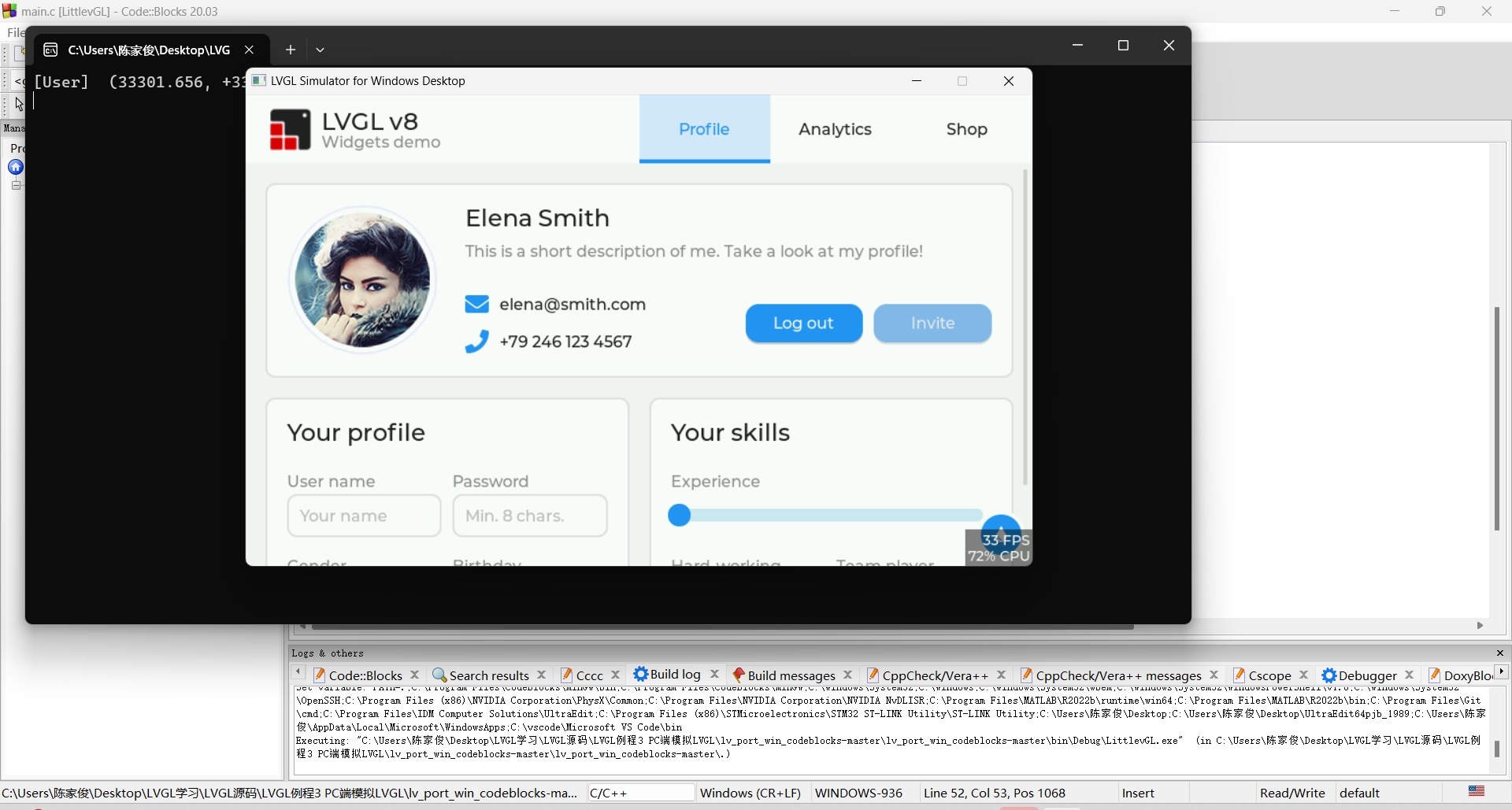The height and width of the screenshot is (810, 1512).
Task: Click the elena@smith.com email text
Action: tap(573, 305)
